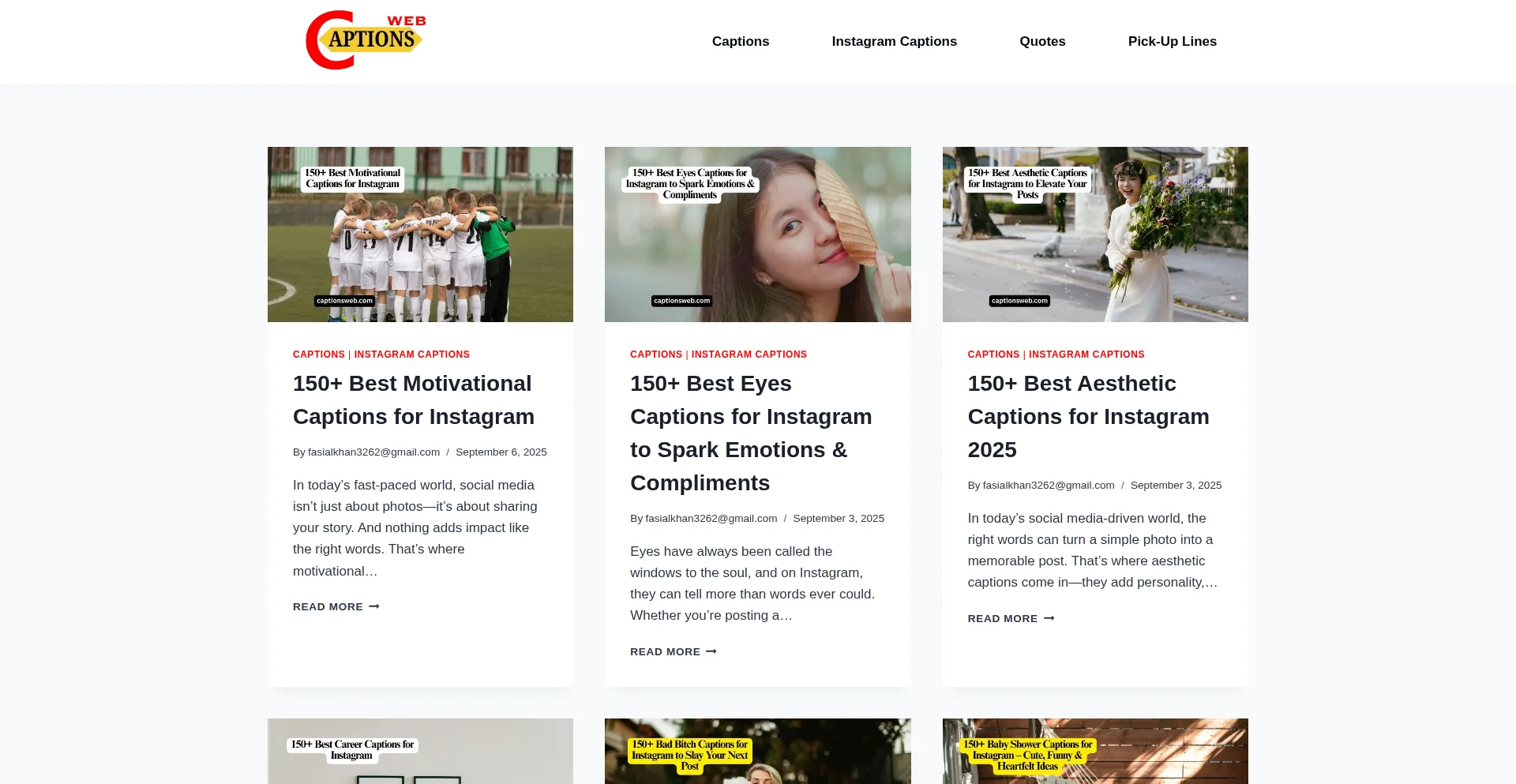Click the '150+ Best Aesthetic Captions' headline
Screen dimensions: 1516x784
(1088, 416)
